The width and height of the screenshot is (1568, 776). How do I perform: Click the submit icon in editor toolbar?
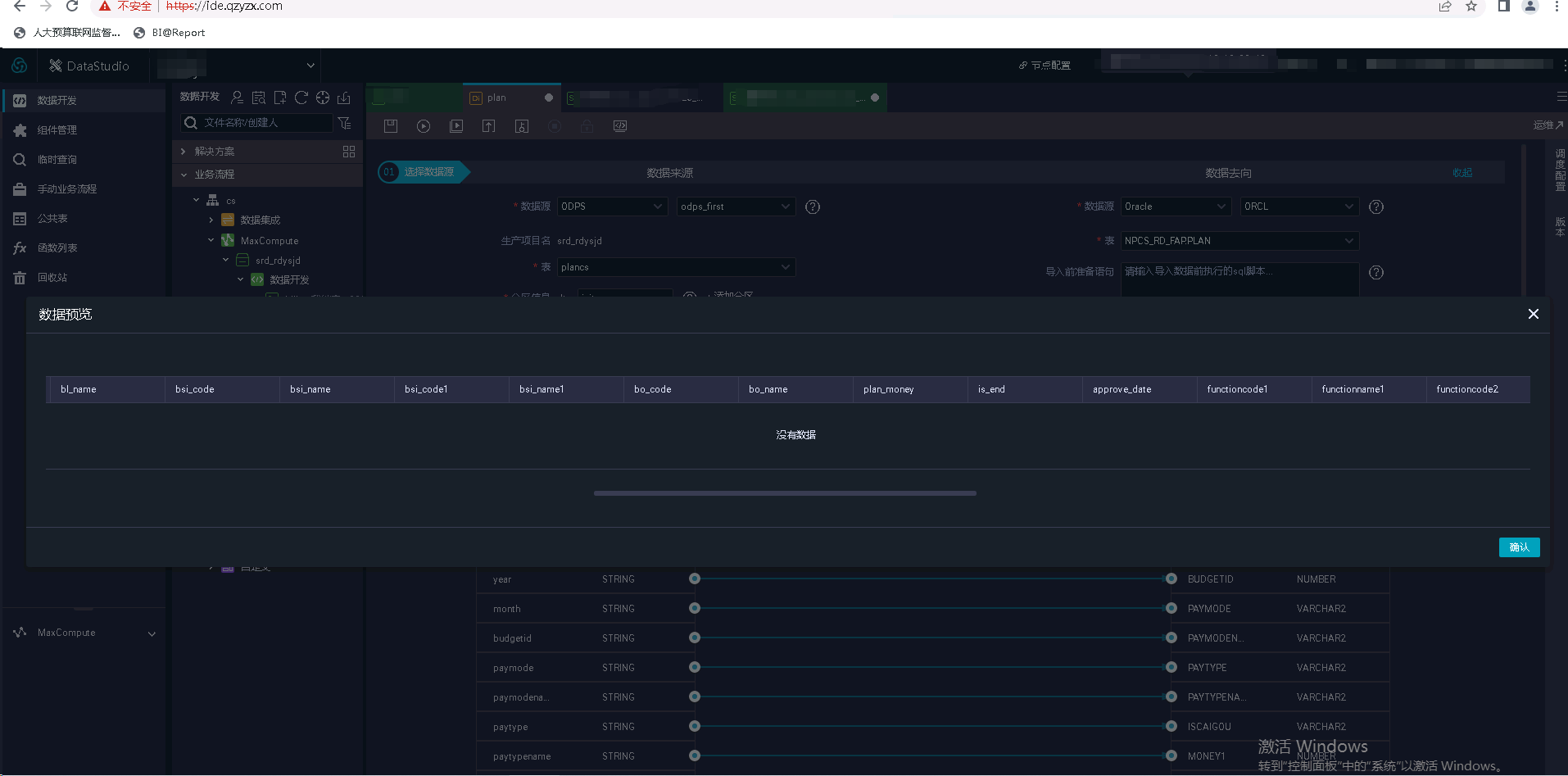489,126
